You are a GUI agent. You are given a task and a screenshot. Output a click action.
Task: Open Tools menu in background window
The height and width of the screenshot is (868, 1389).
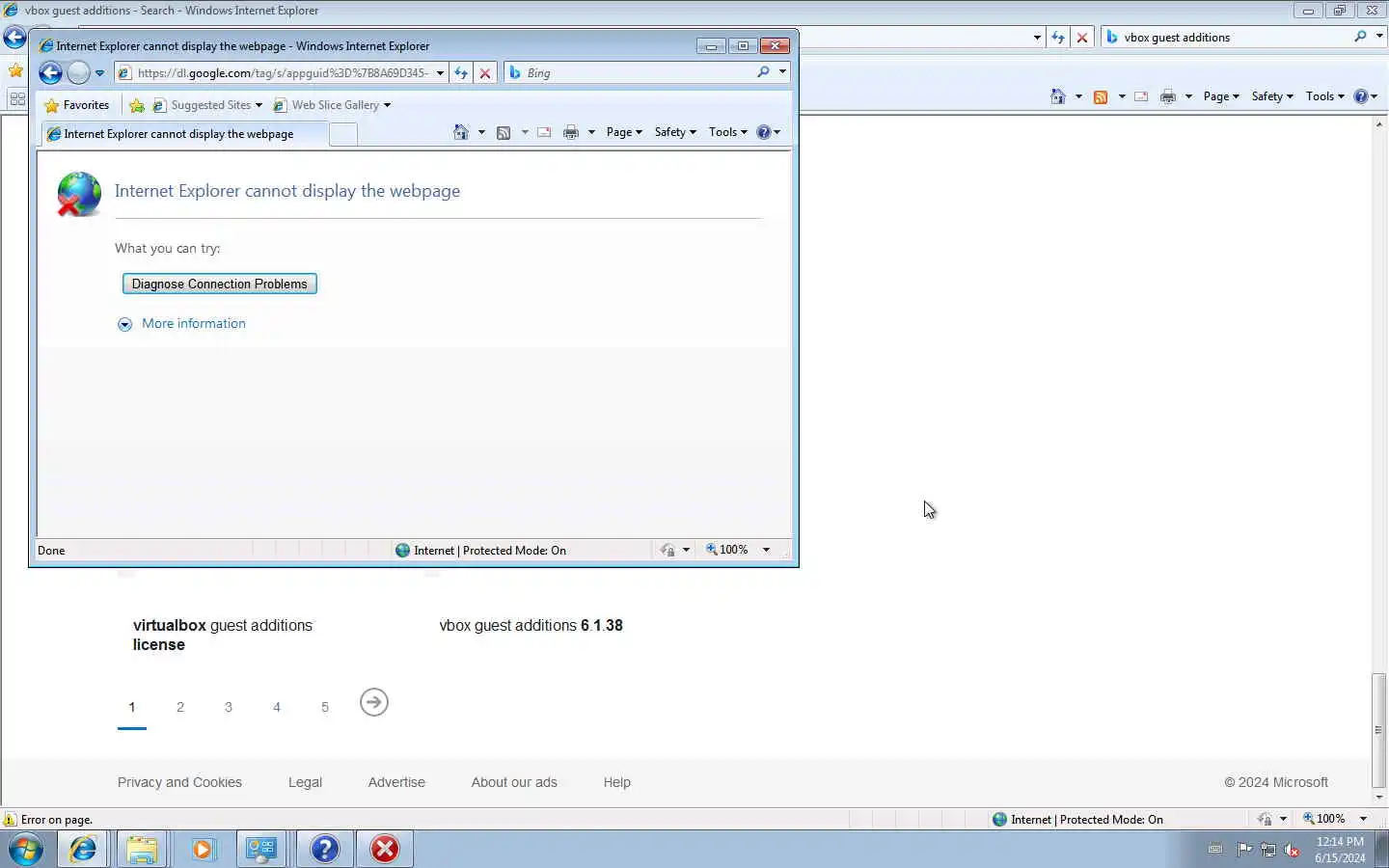coord(1325,96)
